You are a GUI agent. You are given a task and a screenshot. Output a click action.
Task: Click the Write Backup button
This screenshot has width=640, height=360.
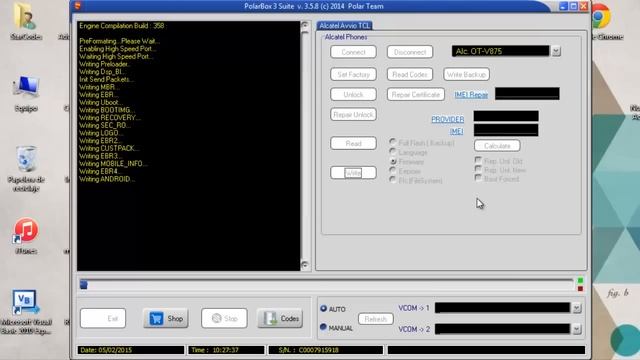coord(466,74)
